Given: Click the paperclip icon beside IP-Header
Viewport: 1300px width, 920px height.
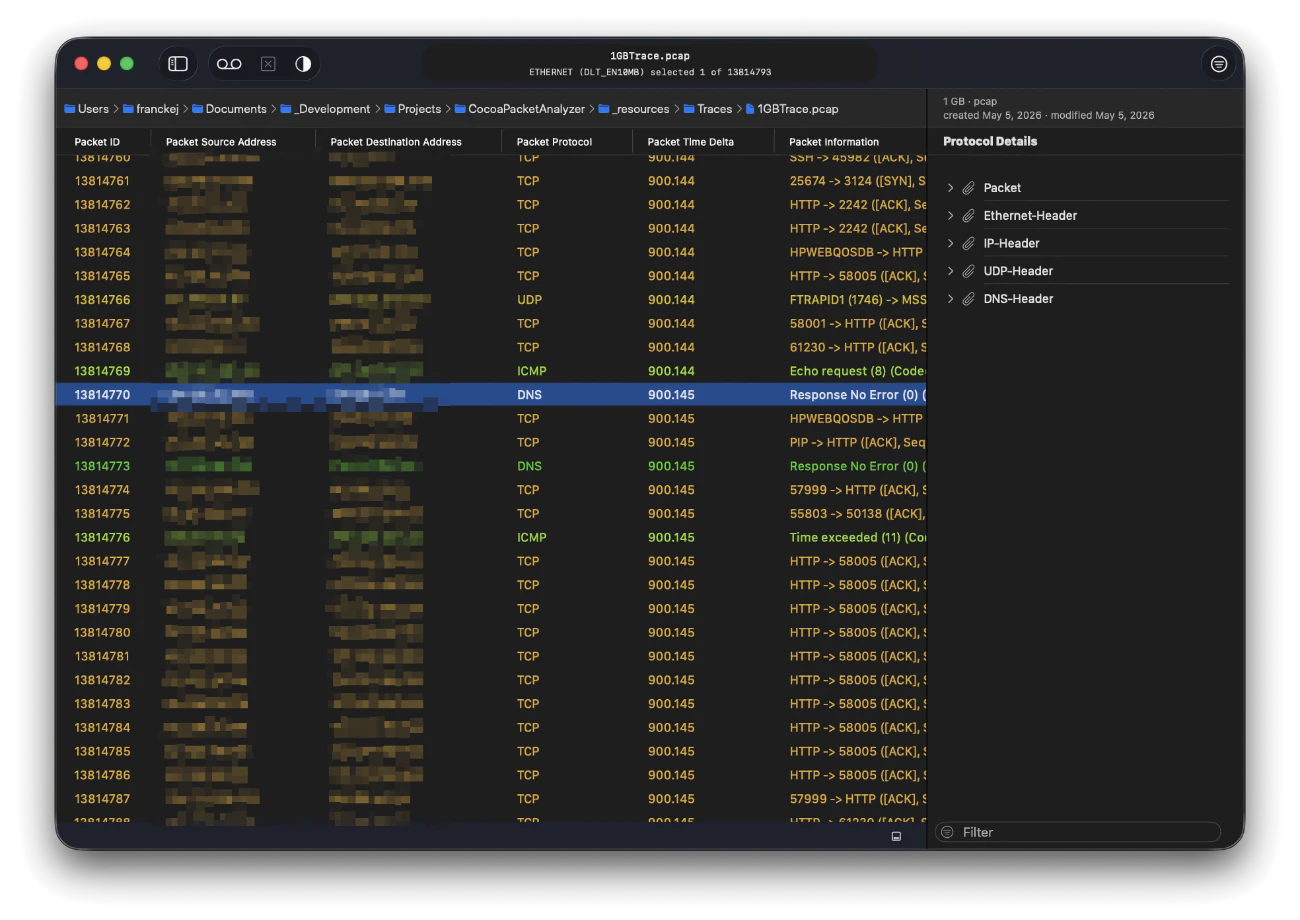Looking at the screenshot, I should [968, 243].
